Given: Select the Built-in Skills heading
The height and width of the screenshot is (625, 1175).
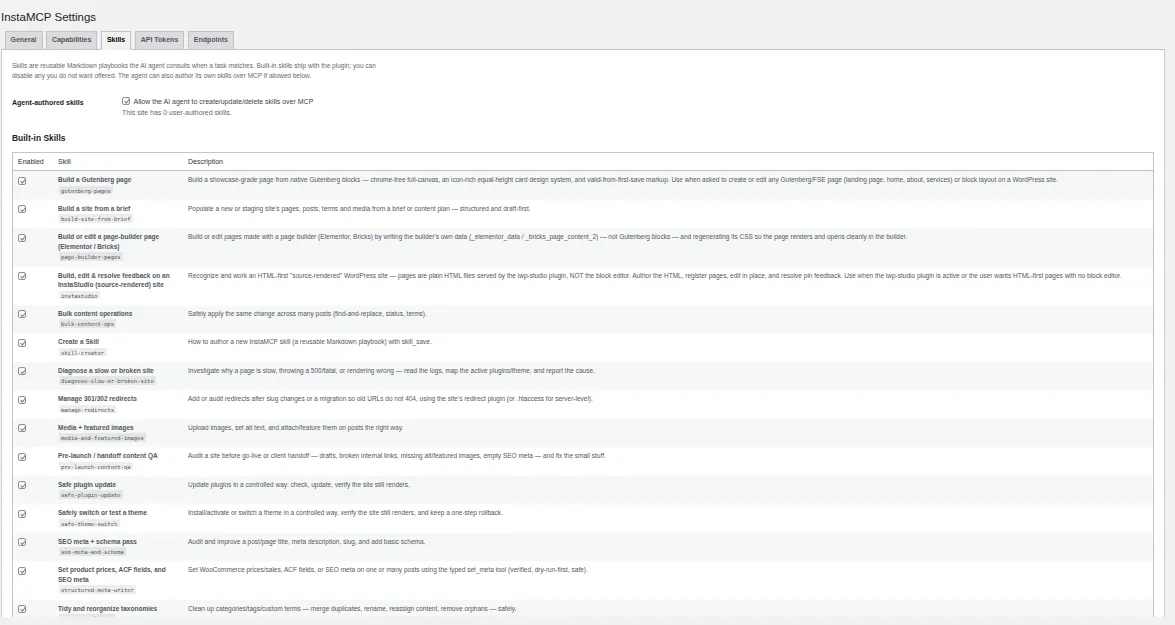Looking at the screenshot, I should (39, 138).
